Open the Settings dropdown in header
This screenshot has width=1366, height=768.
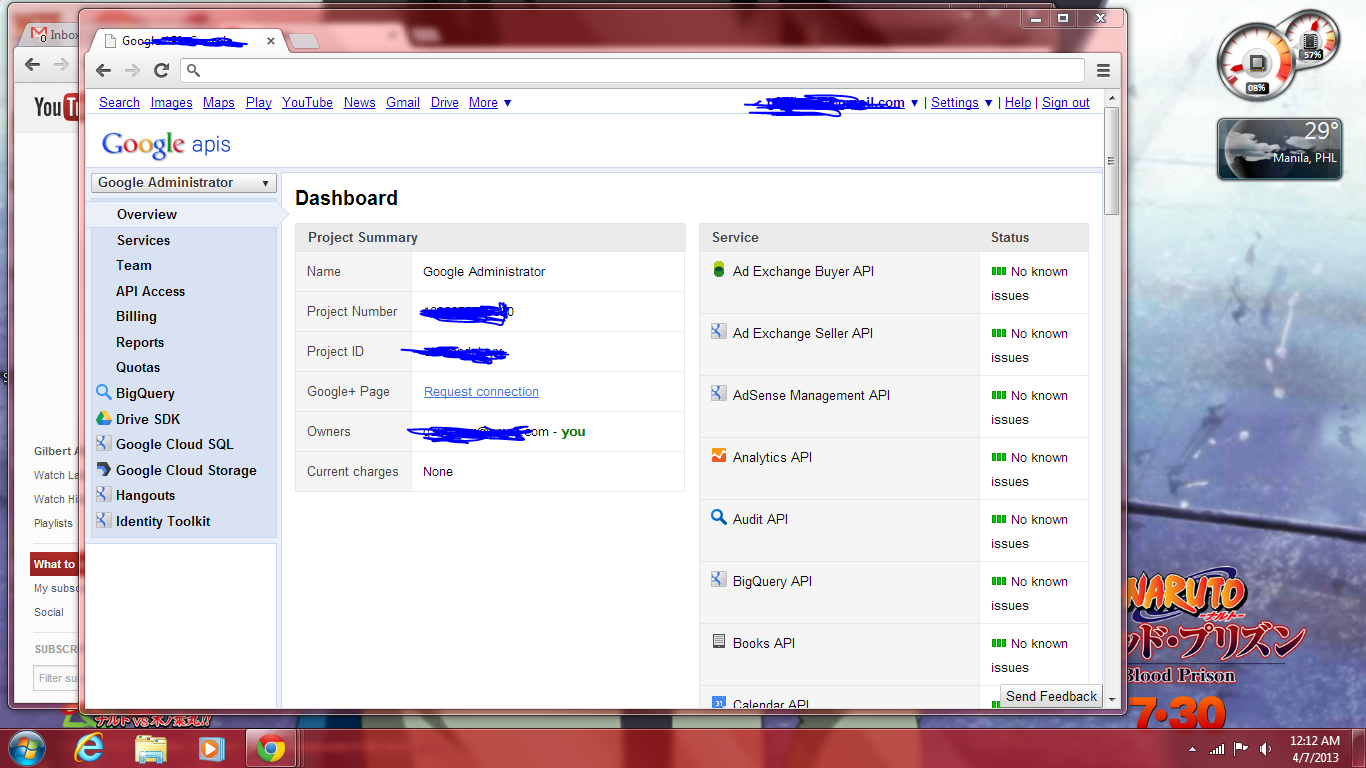coord(962,103)
